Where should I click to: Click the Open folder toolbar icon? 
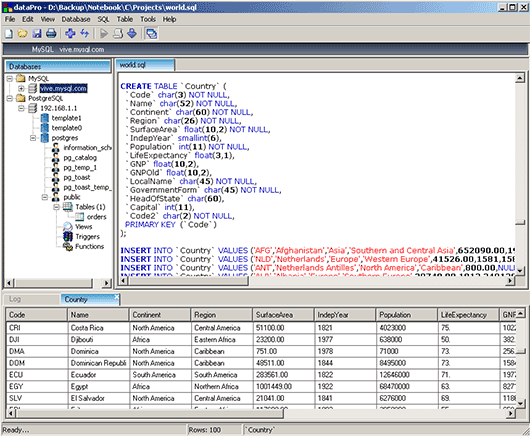click(x=23, y=33)
